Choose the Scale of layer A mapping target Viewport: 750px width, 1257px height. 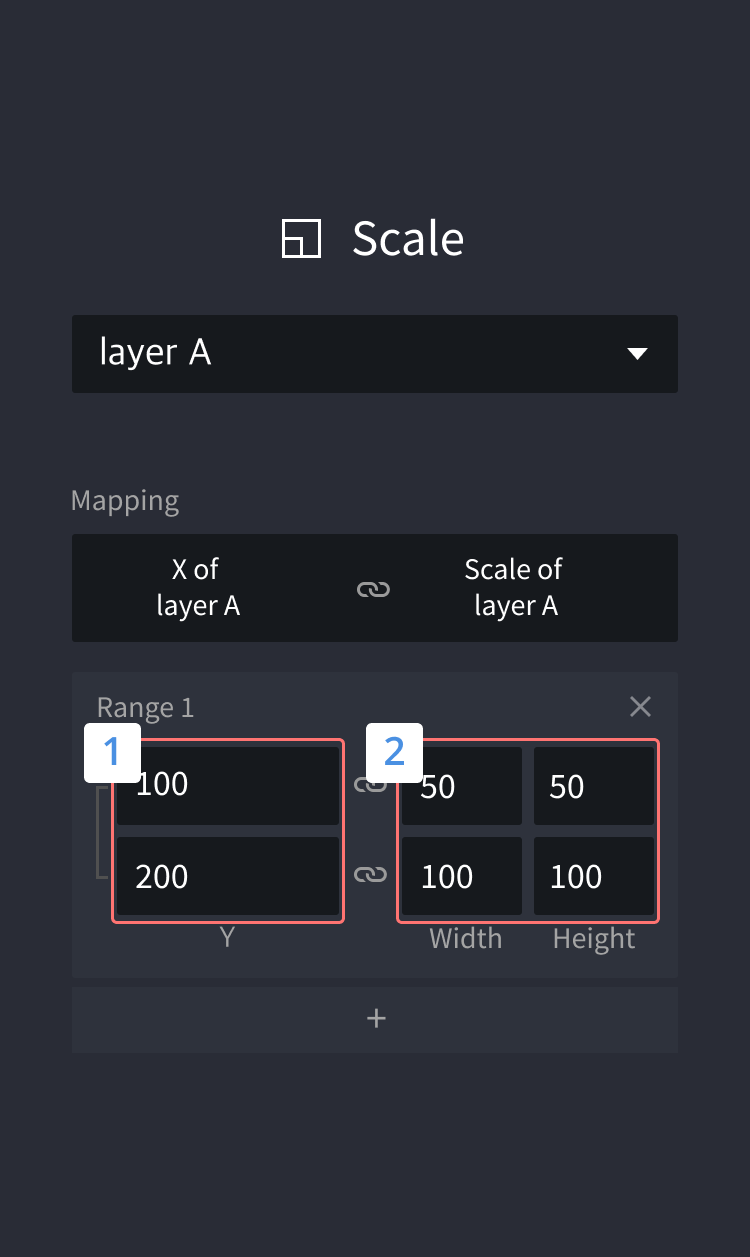tap(515, 587)
